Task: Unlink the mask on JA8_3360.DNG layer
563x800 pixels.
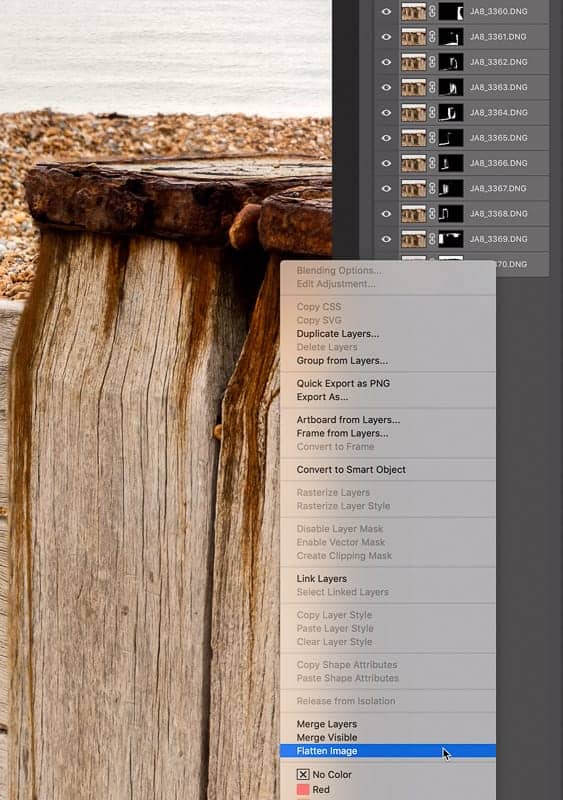Action: tap(432, 11)
